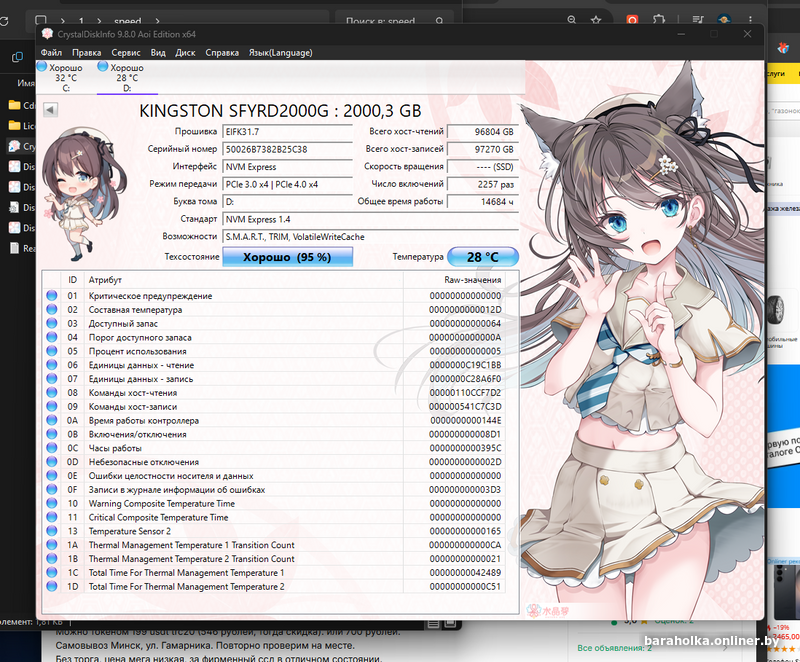Open the Файл menu

51,53
